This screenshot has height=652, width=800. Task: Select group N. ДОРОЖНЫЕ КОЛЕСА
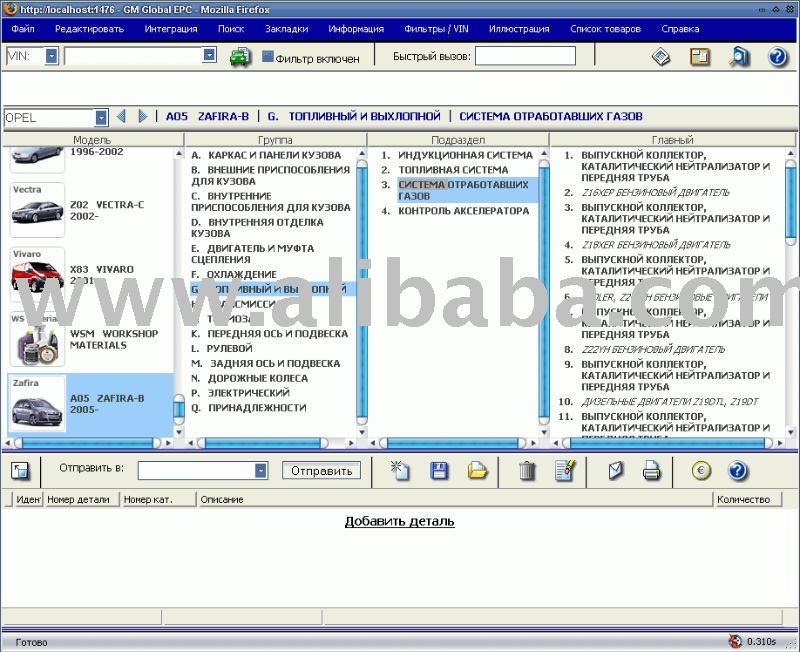(x=249, y=378)
